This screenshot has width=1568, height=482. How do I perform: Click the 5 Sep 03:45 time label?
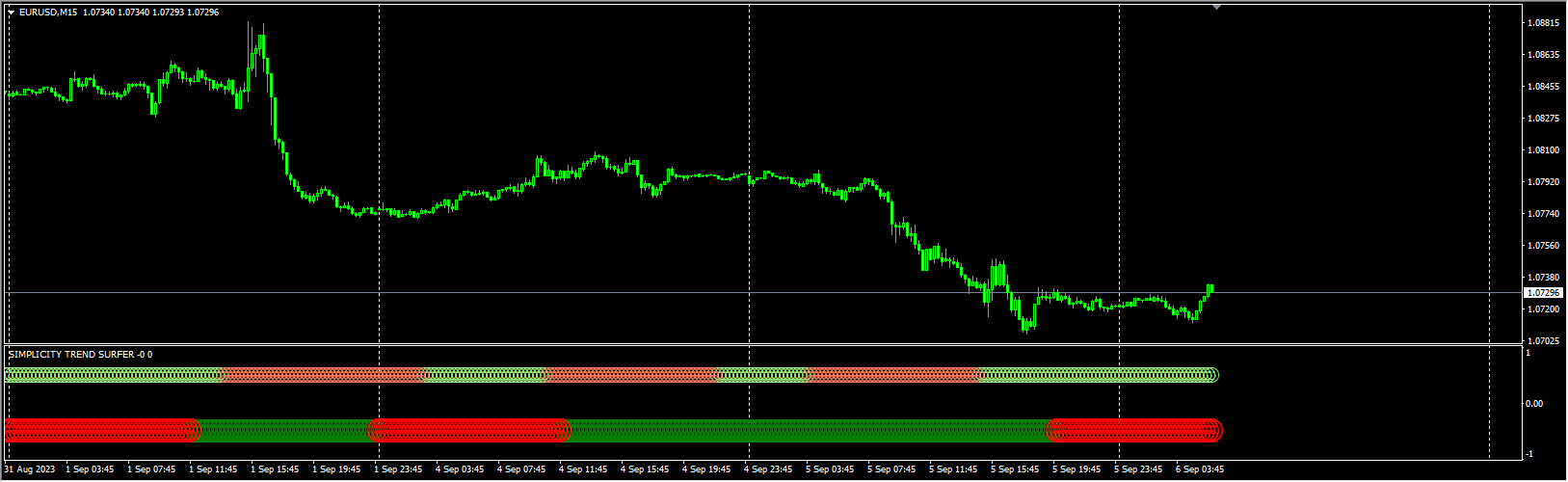(830, 469)
